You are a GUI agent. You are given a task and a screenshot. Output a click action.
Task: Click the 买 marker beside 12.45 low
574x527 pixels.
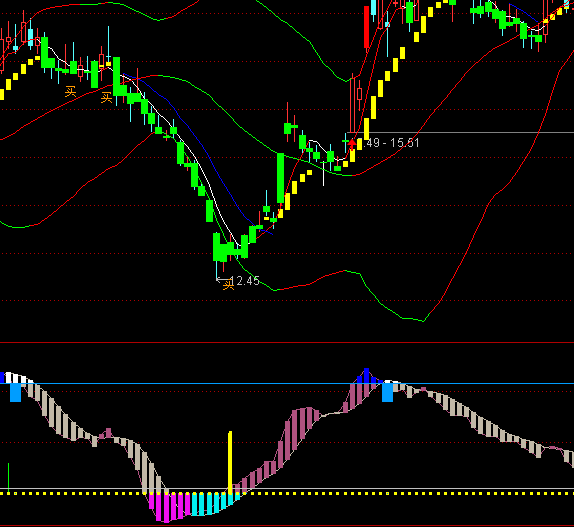point(228,284)
